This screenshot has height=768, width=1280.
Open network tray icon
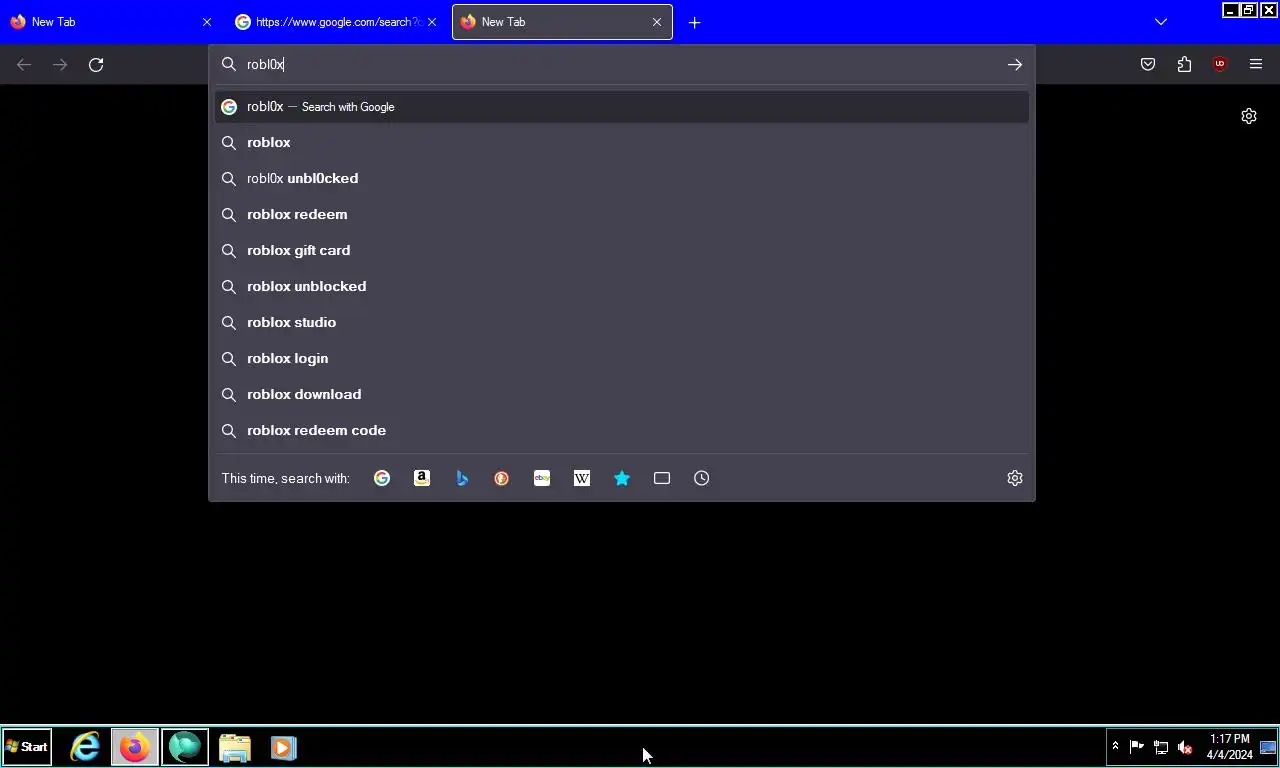coord(1161,747)
